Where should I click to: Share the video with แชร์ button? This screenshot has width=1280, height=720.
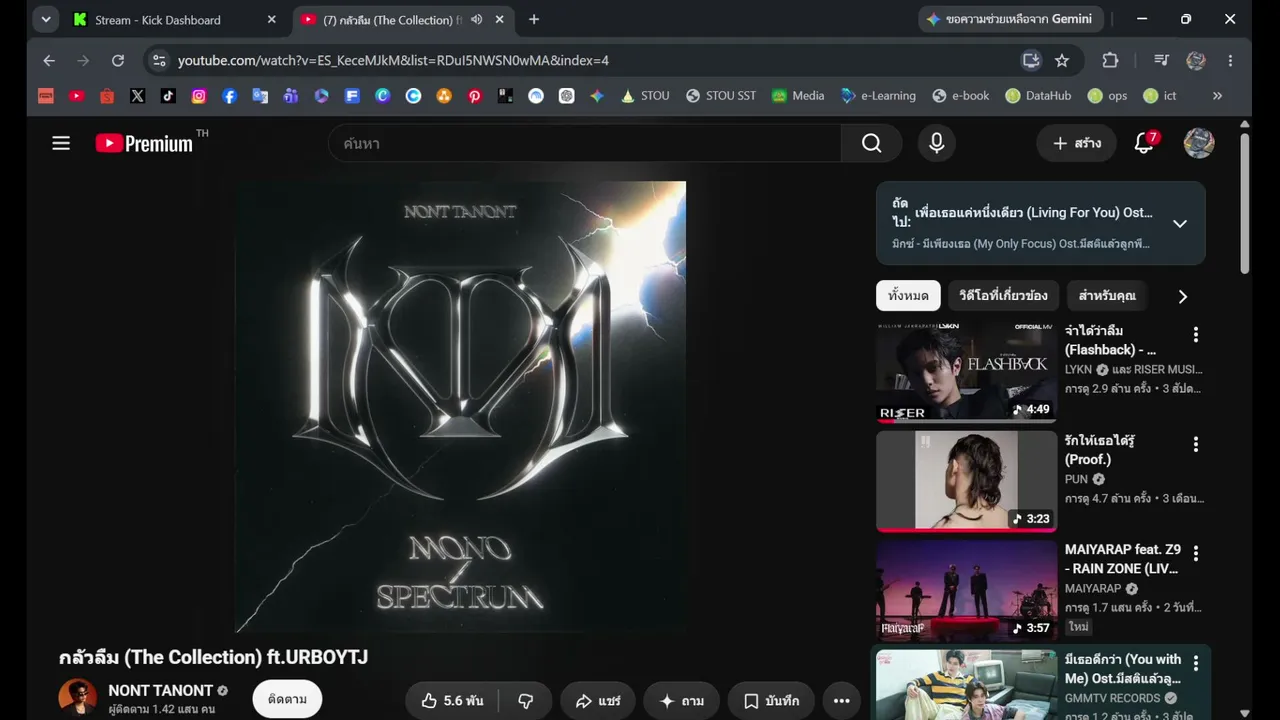pos(598,701)
